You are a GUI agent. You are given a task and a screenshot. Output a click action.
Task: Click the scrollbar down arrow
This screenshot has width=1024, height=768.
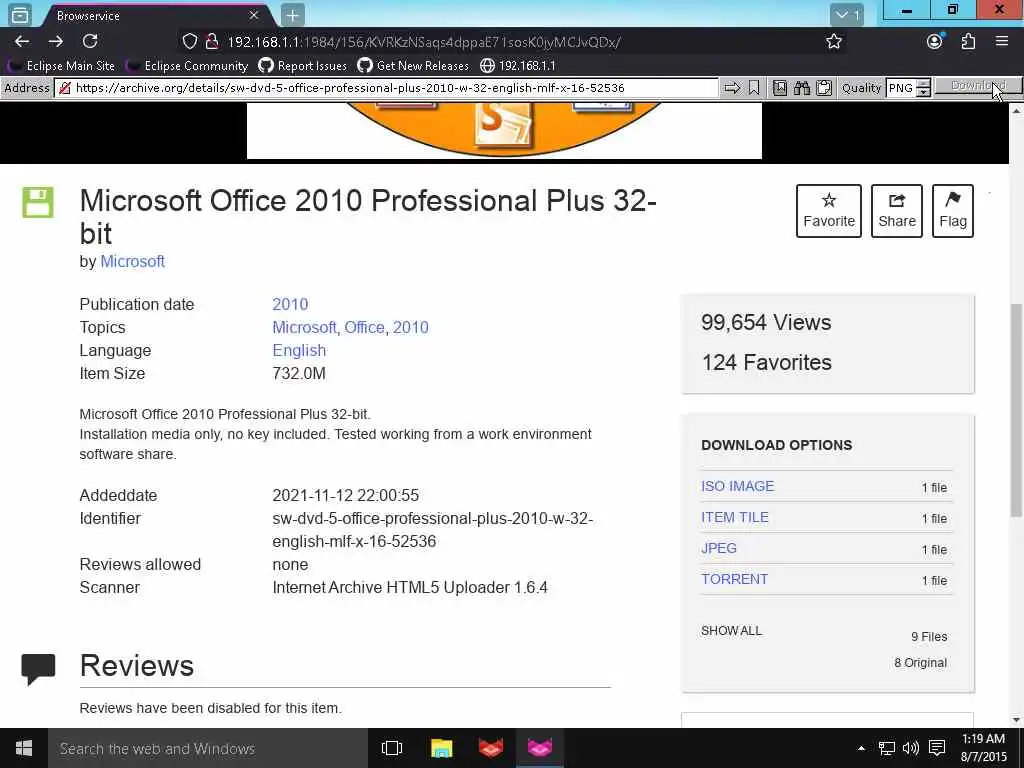[x=1016, y=720]
